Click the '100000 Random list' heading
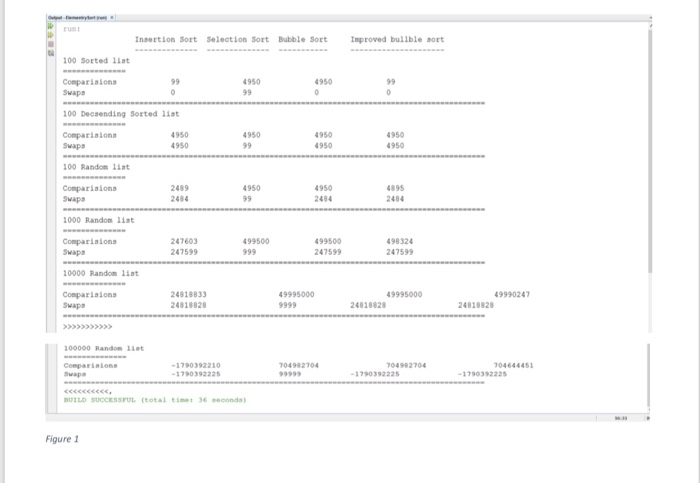The height and width of the screenshot is (483, 700). coord(104,348)
